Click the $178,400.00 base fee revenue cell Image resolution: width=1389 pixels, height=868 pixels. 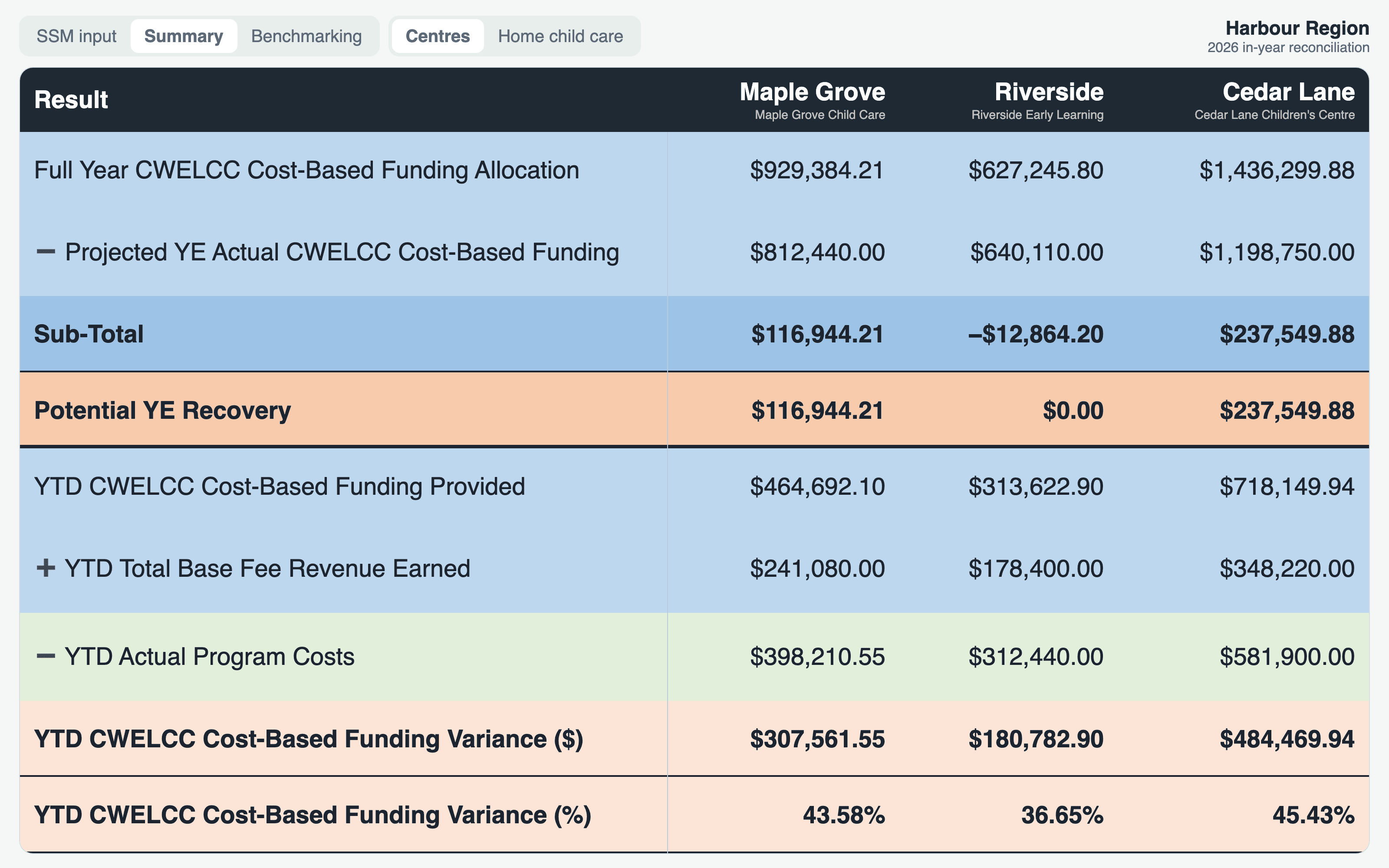pyautogui.click(x=1035, y=569)
